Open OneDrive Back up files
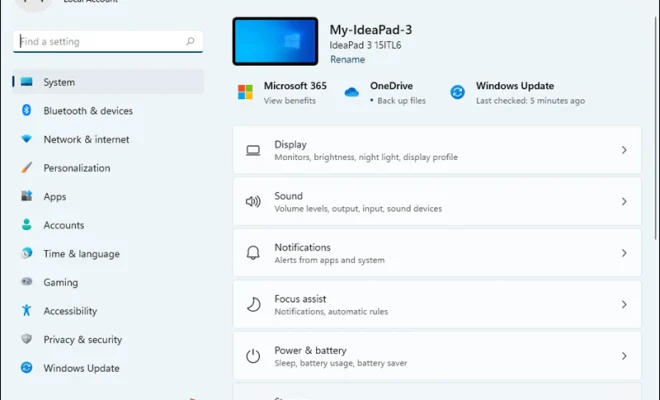 [x=401, y=101]
